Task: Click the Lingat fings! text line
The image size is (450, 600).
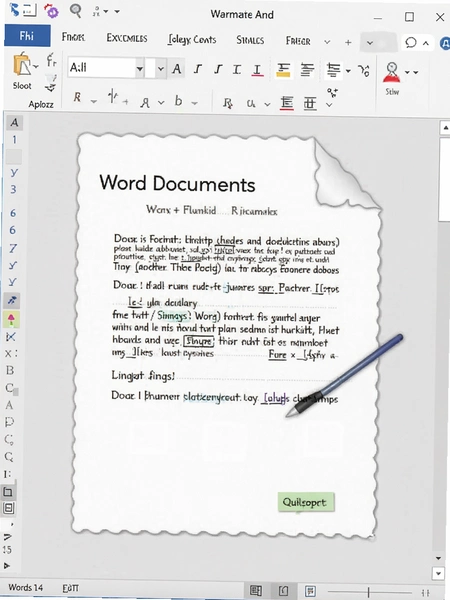Action: 143,375
